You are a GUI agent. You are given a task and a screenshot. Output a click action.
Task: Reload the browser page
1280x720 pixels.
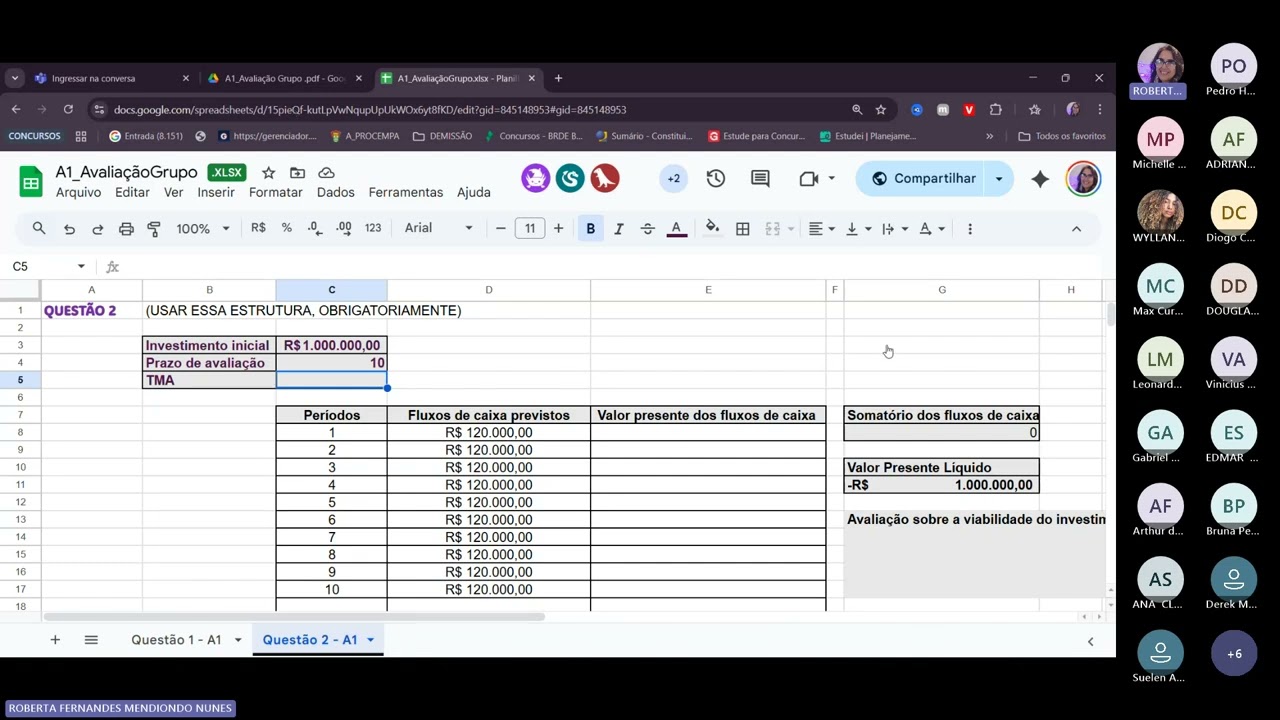[x=68, y=109]
